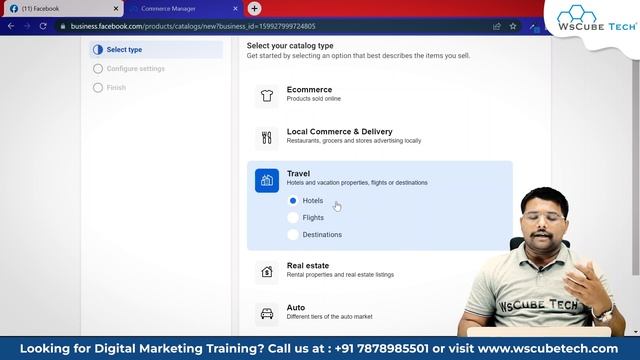Click the Select type half-circle step icon
This screenshot has width=640, height=360.
(98, 50)
